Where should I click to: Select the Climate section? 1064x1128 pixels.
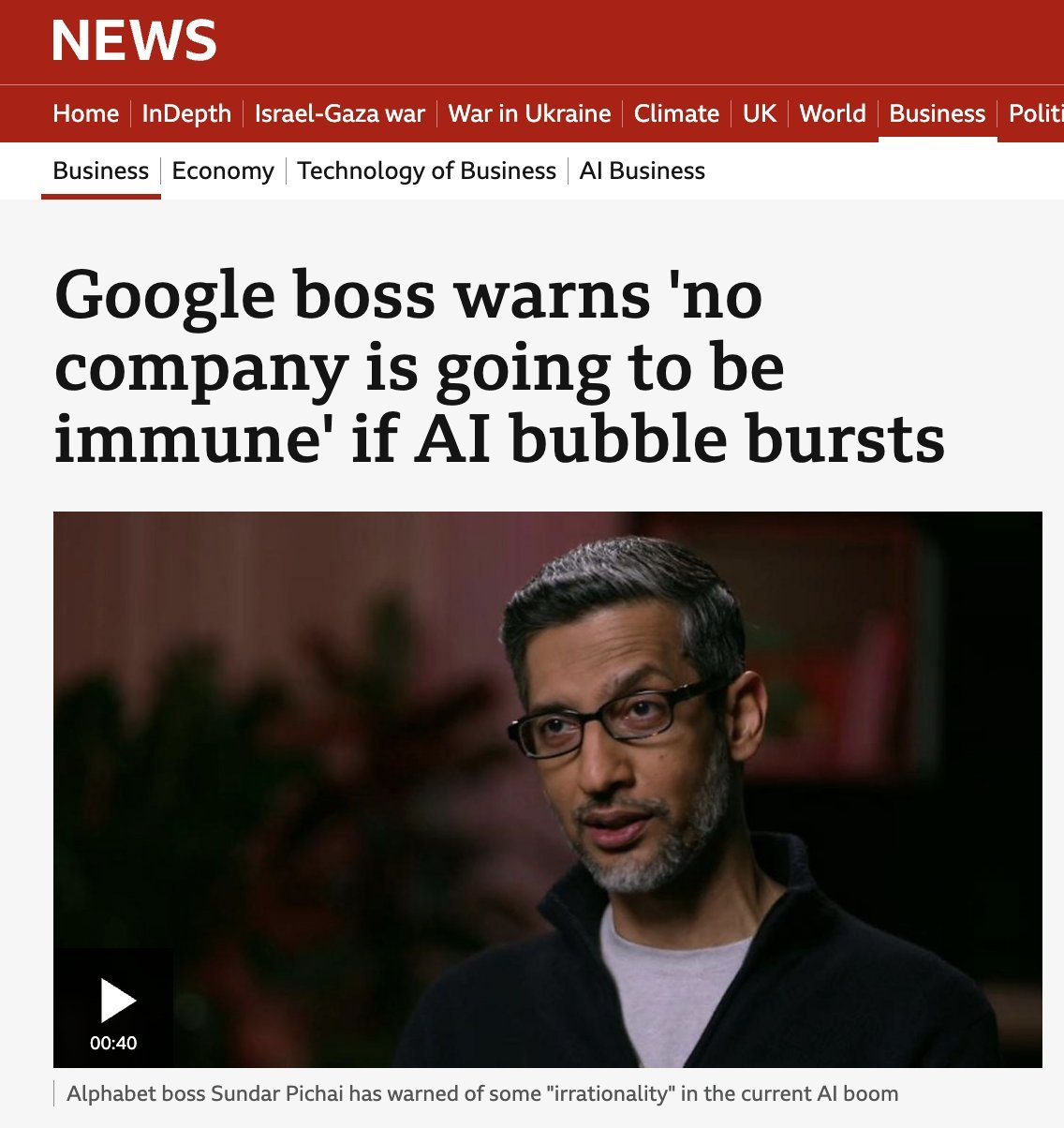[x=676, y=113]
